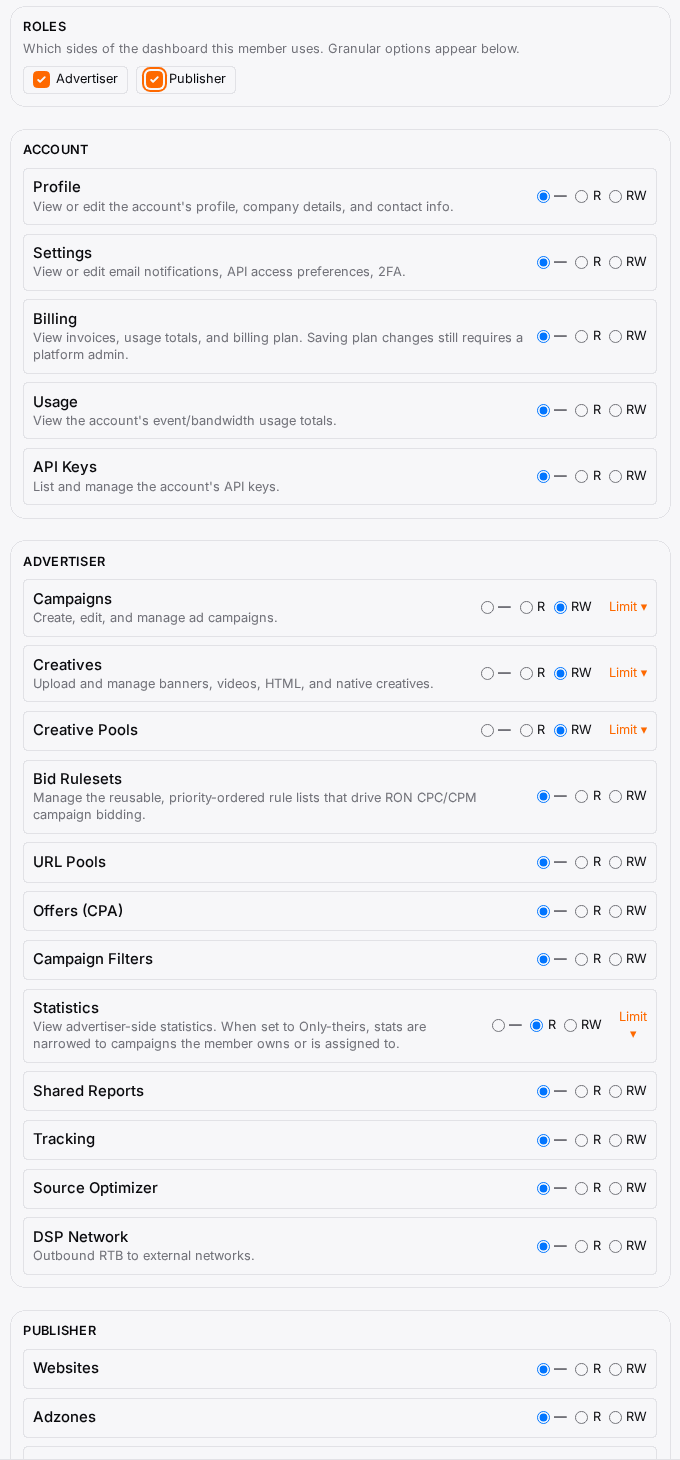The height and width of the screenshot is (1460, 680).
Task: Expand Limit dropdown for Campaigns
Action: coord(628,607)
